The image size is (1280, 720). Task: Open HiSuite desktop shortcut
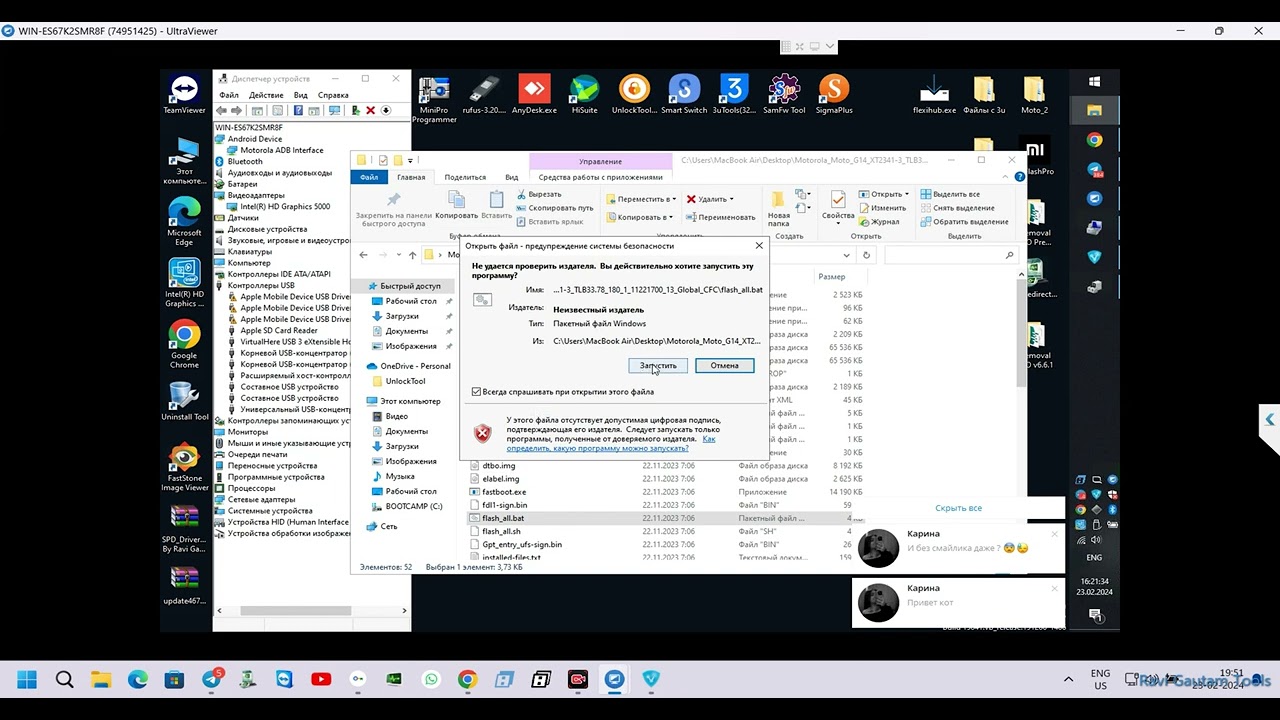(584, 95)
